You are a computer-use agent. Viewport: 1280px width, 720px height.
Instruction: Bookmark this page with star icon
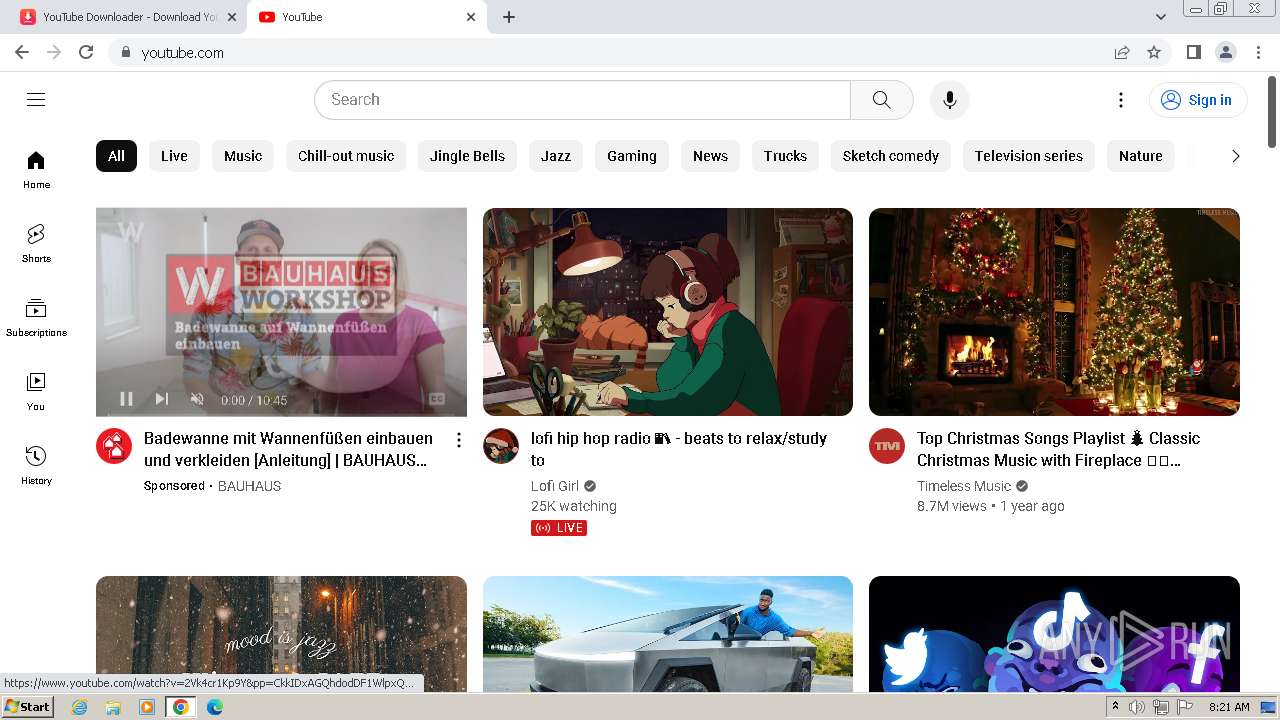[1154, 52]
